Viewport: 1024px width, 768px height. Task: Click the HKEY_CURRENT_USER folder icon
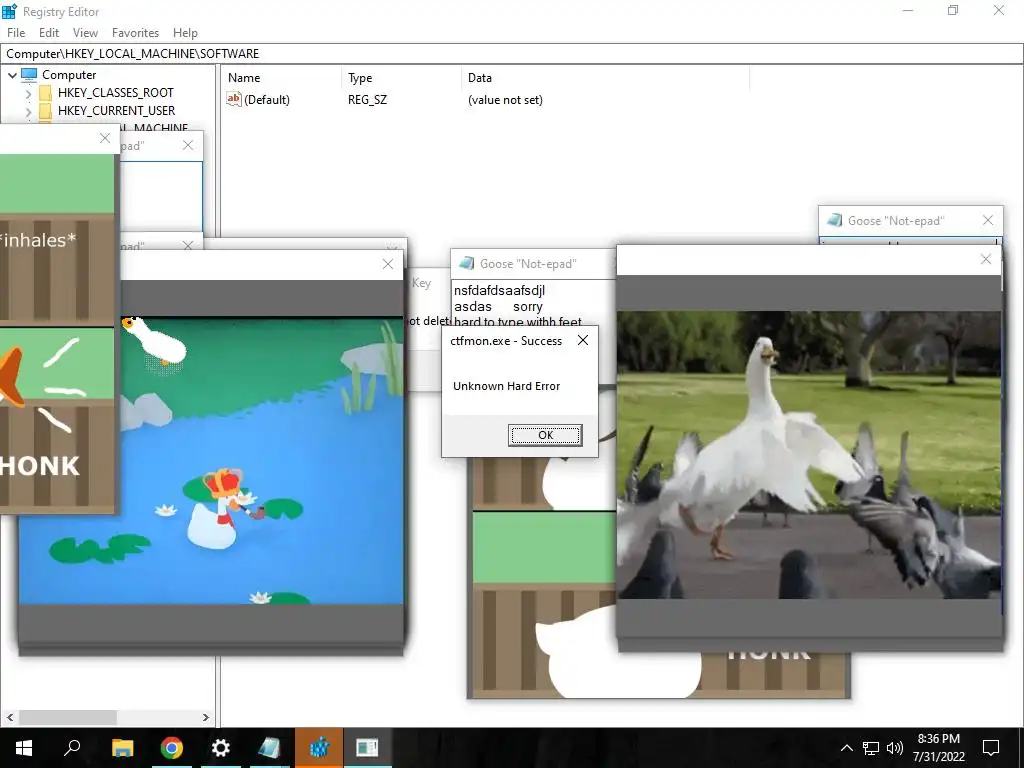point(45,110)
